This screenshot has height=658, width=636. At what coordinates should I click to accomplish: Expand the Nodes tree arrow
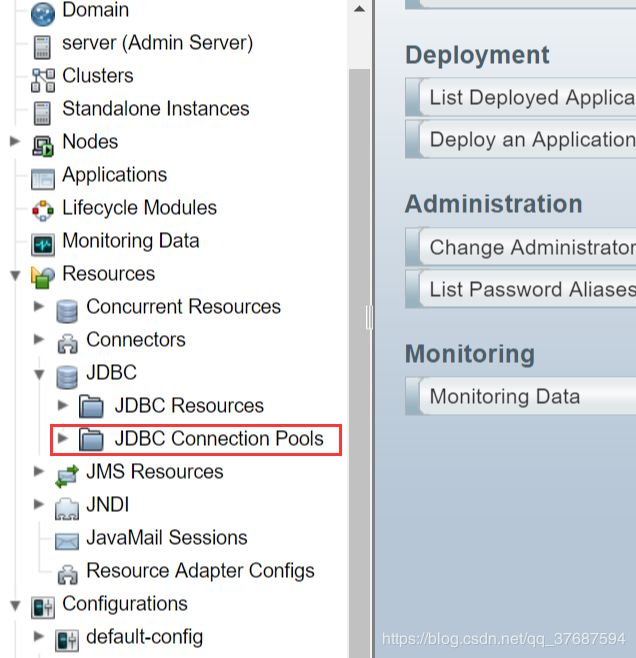point(15,141)
